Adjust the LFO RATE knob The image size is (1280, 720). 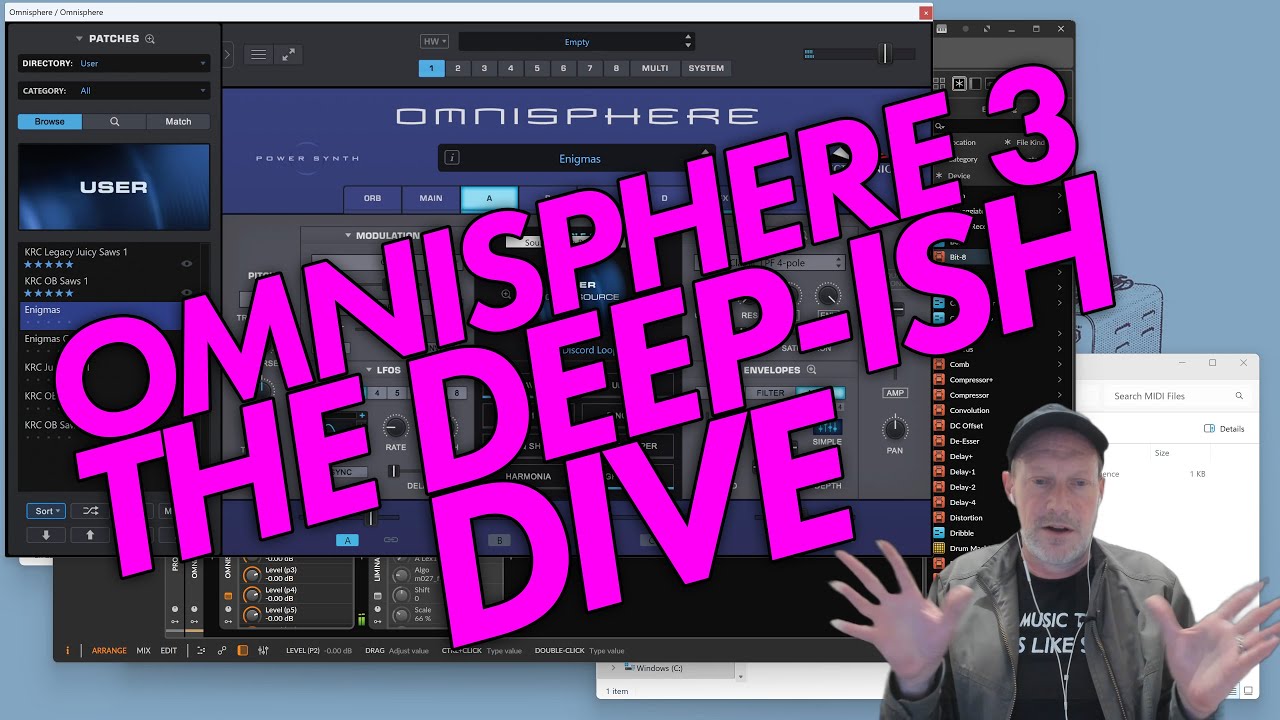(x=396, y=427)
